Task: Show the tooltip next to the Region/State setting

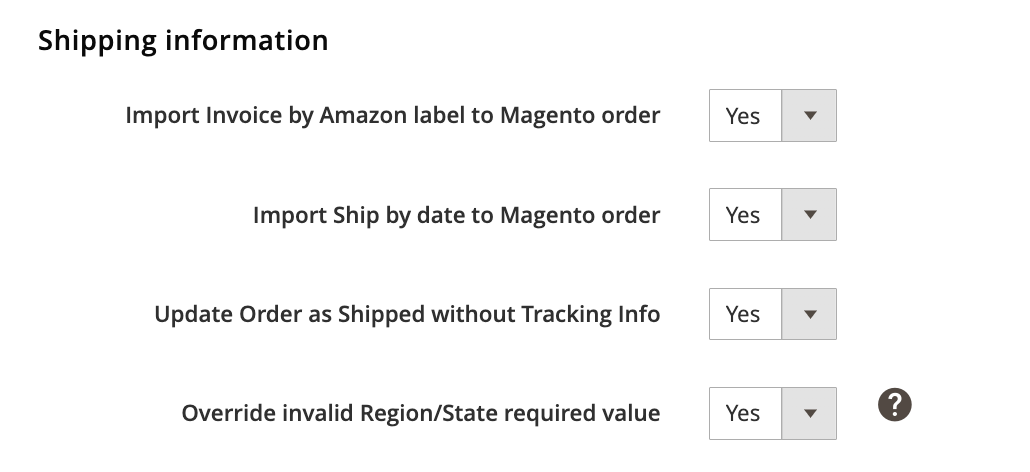Action: click(895, 405)
